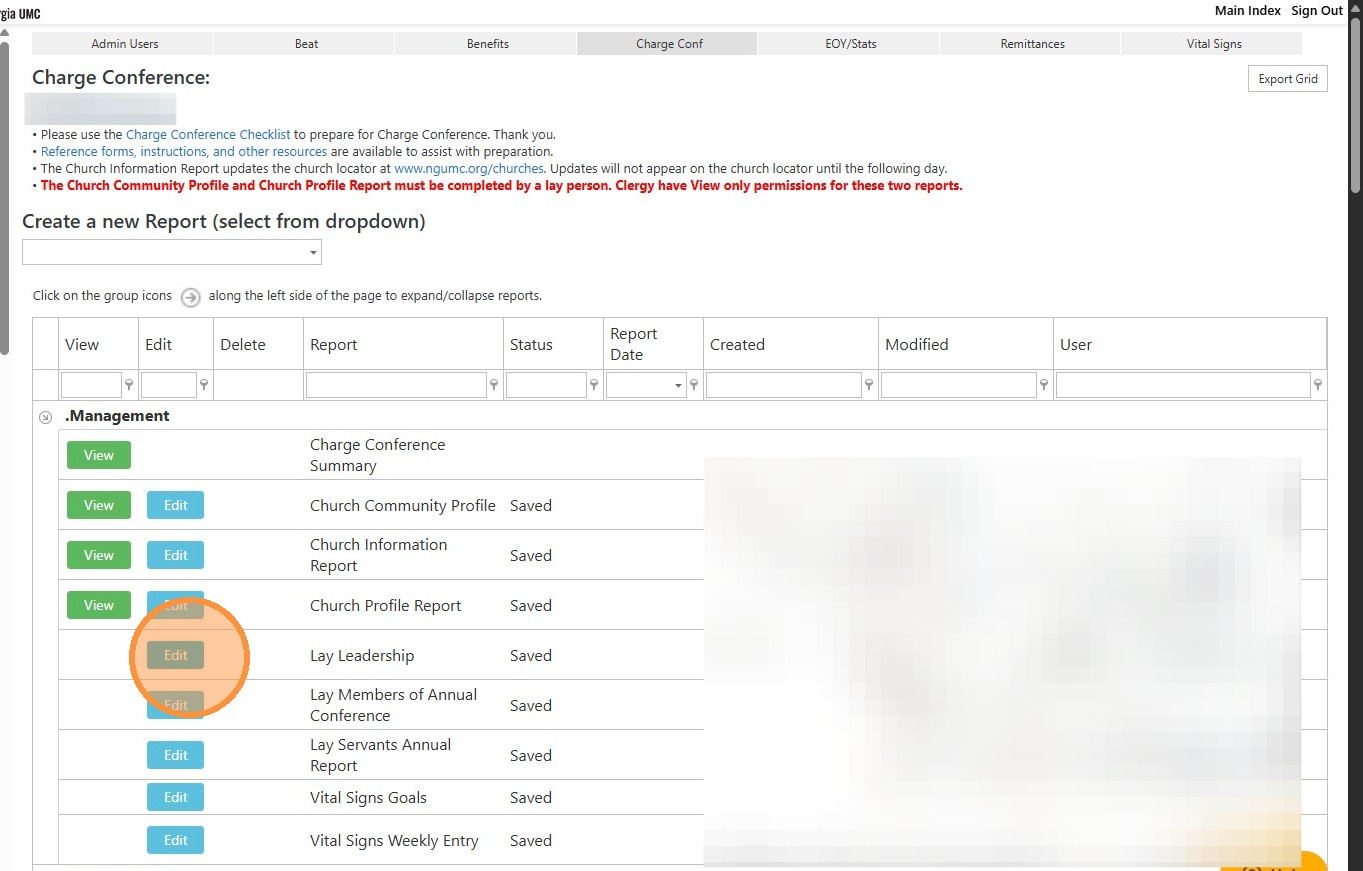Collapse the .Management report group
The image size is (1363, 871).
45,417
